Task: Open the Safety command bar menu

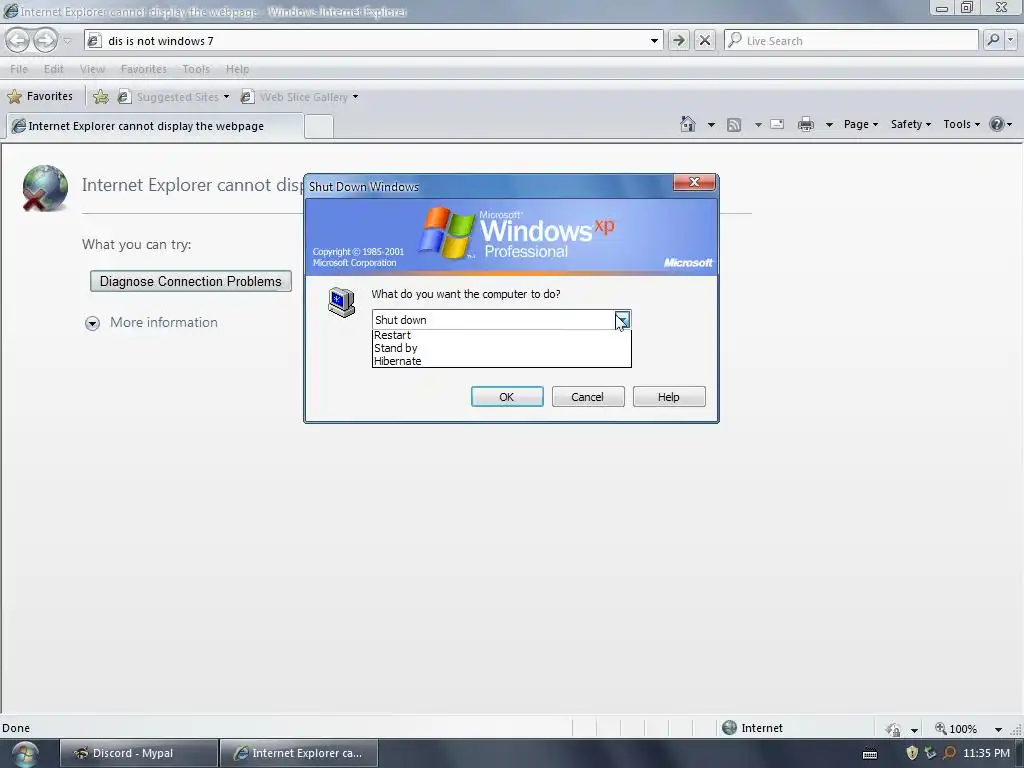Action: [x=910, y=124]
